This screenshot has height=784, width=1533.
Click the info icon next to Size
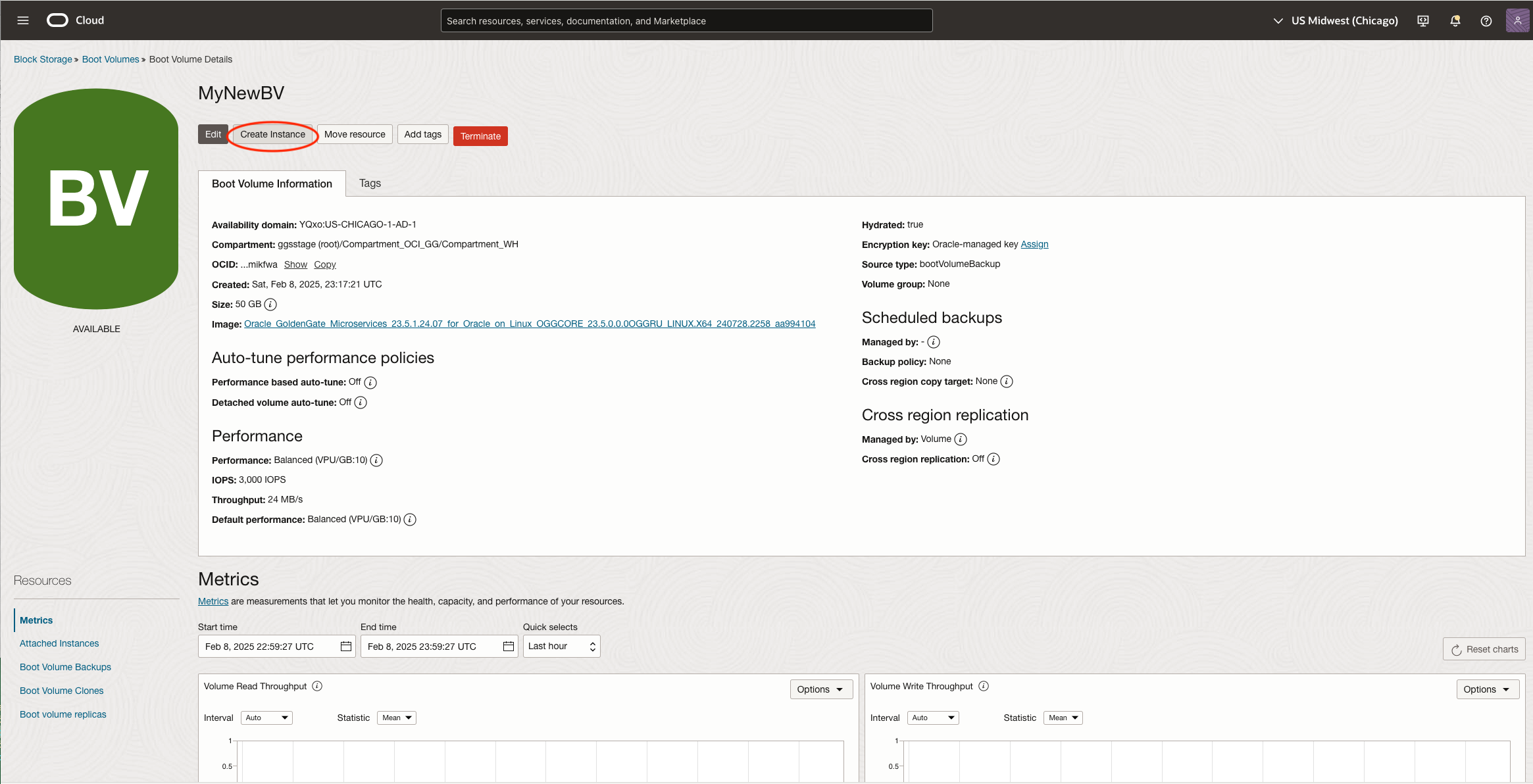270,305
